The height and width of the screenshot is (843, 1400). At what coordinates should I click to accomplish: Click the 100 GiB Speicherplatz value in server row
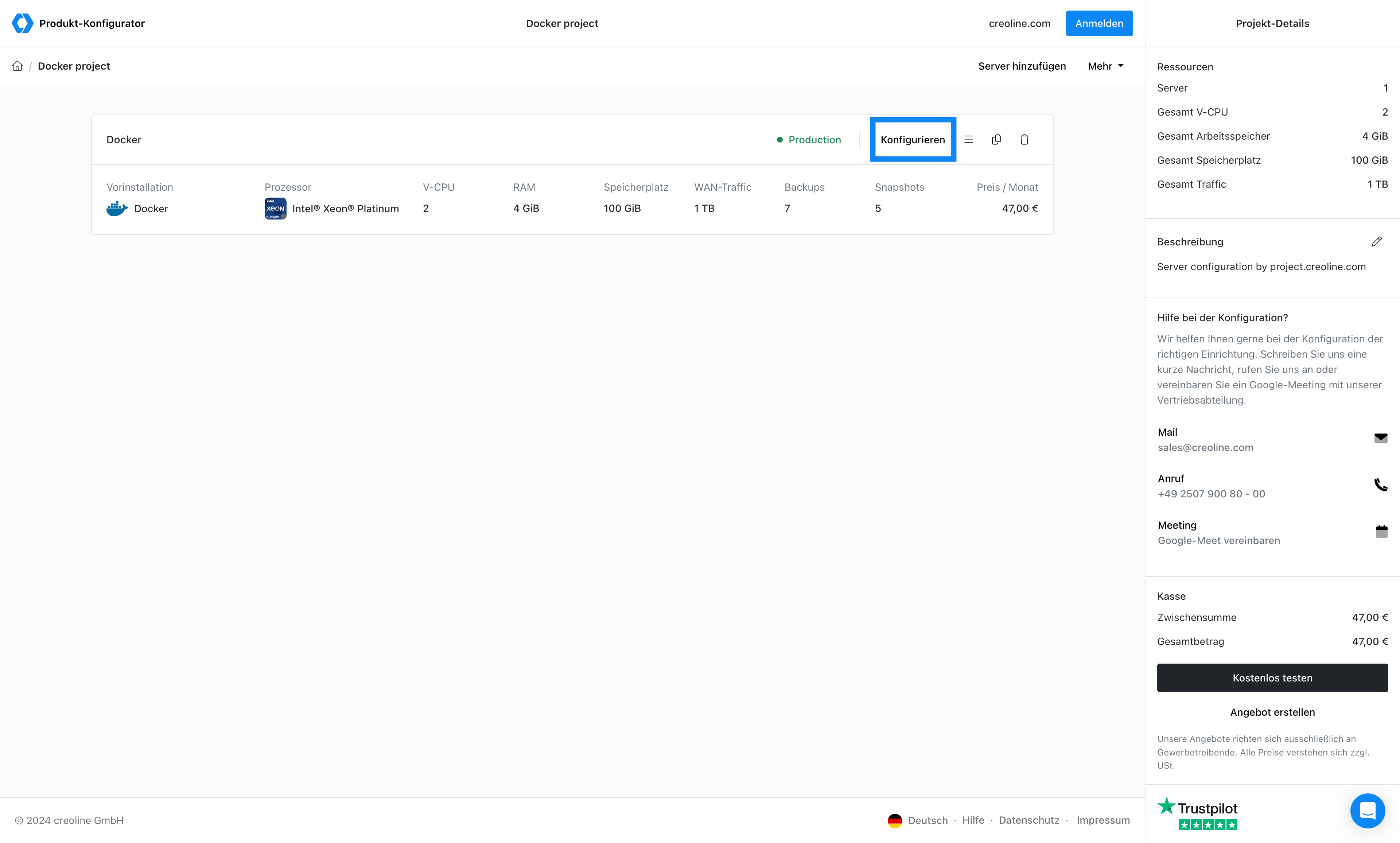(622, 209)
